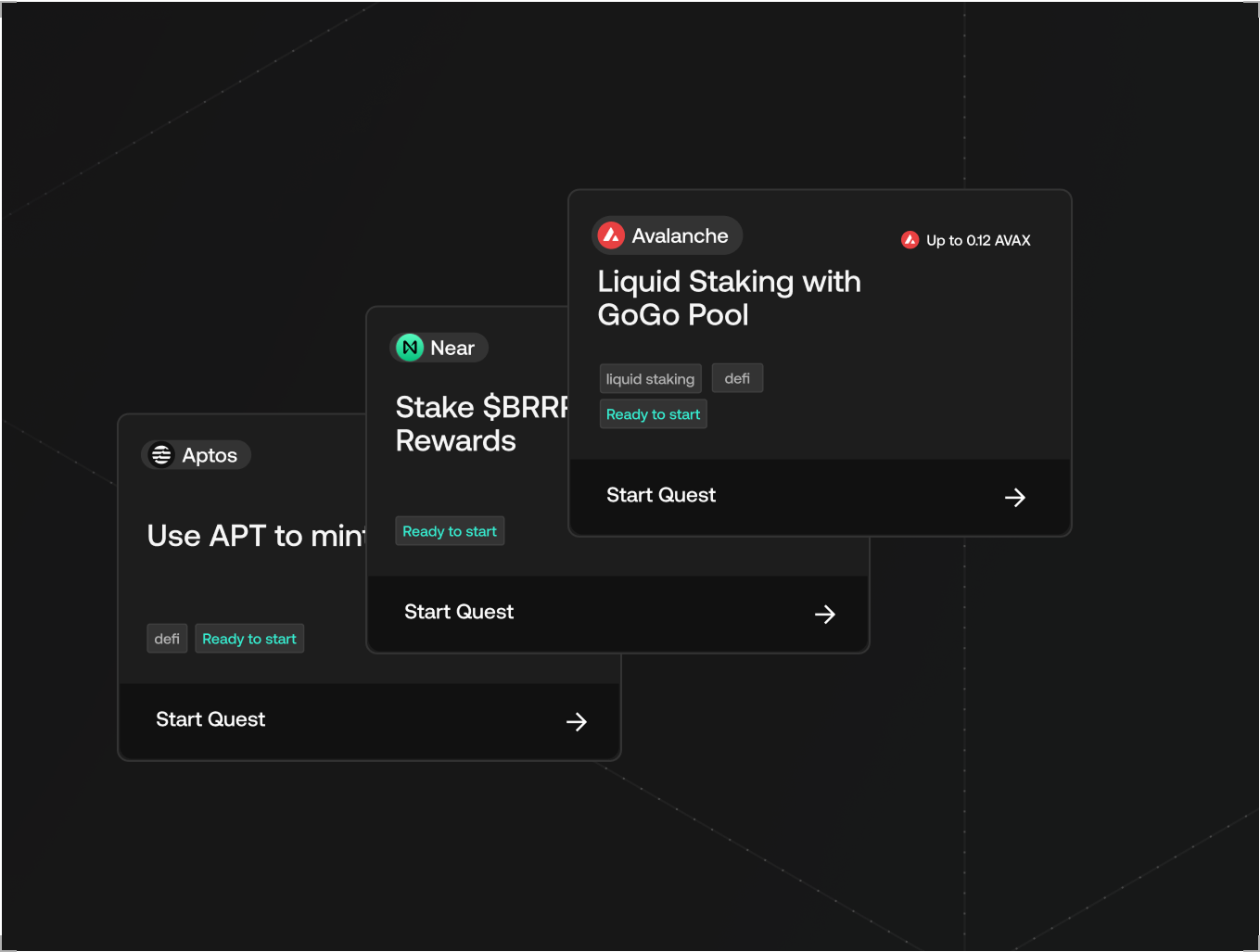1260x952 pixels.
Task: Click the 'defi' tag on Avalanche card
Action: (737, 378)
